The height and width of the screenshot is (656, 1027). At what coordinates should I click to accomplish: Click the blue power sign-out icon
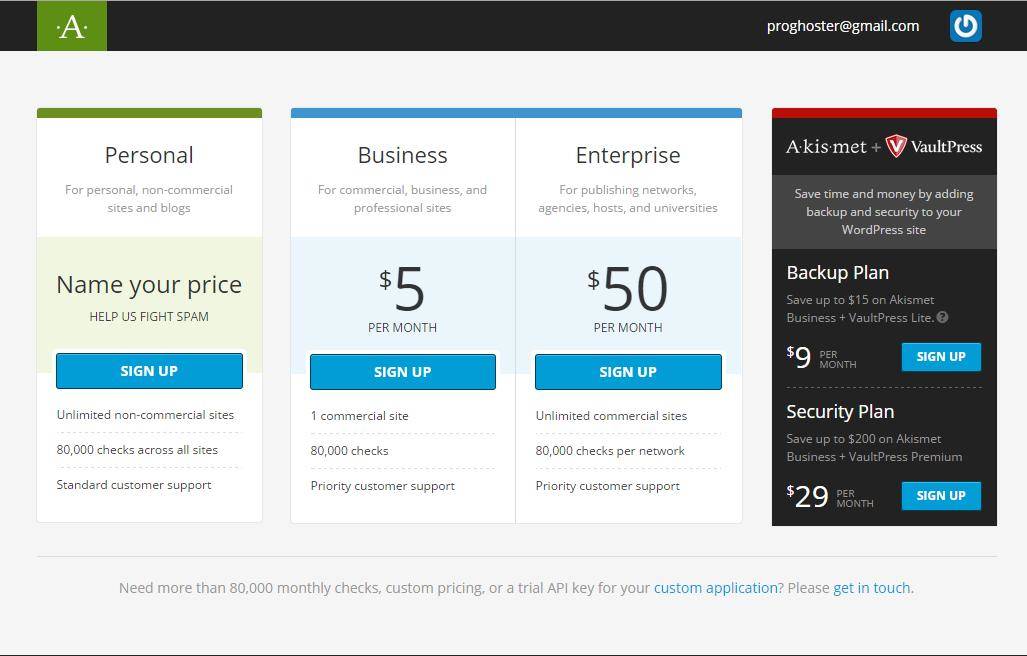click(x=965, y=26)
